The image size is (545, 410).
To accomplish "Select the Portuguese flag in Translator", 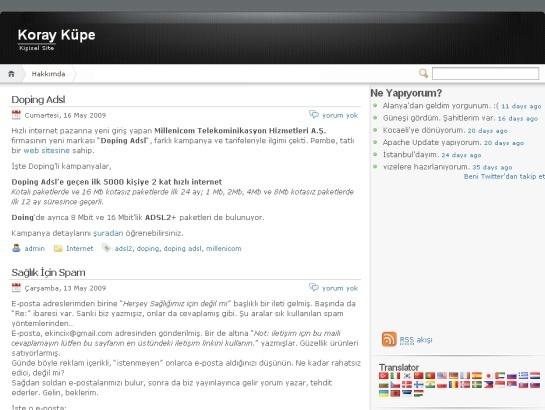I will pyautogui.click(x=430, y=376).
